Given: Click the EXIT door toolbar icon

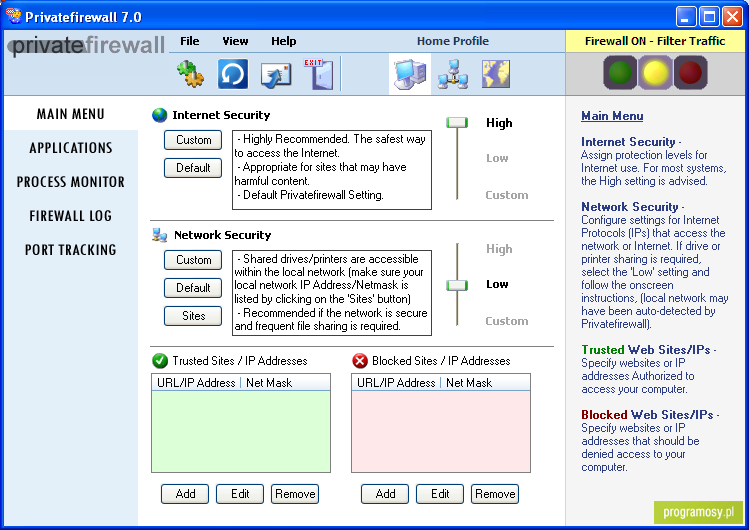Looking at the screenshot, I should click(x=319, y=74).
